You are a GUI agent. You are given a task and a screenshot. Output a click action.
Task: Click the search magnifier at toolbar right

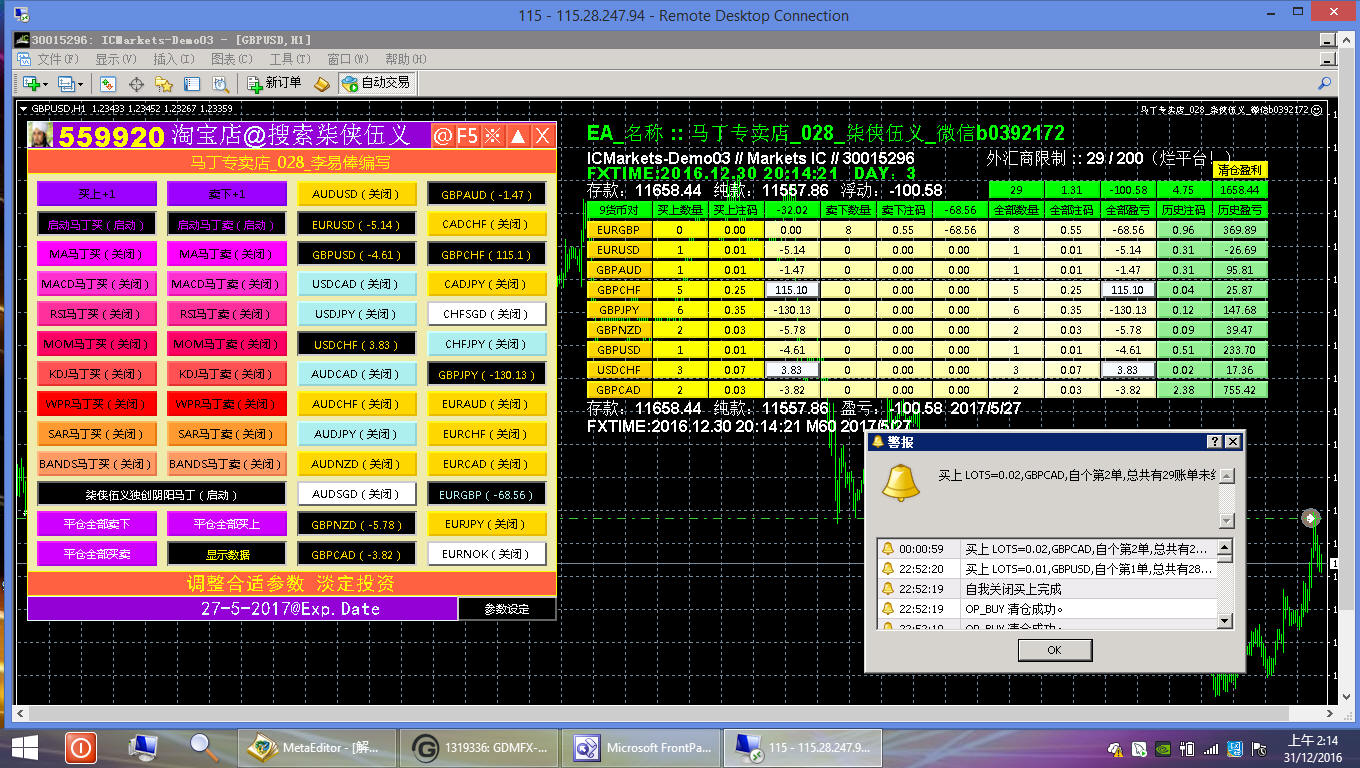click(1325, 84)
